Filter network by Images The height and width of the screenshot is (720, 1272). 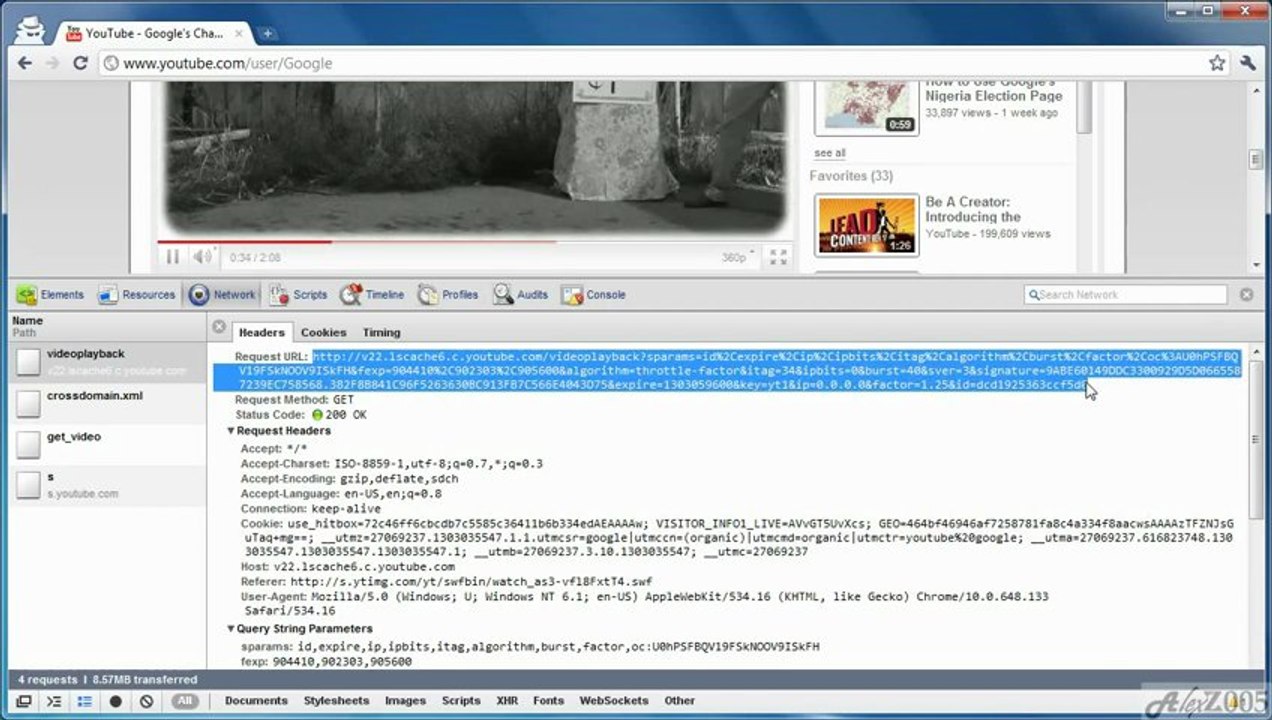405,701
